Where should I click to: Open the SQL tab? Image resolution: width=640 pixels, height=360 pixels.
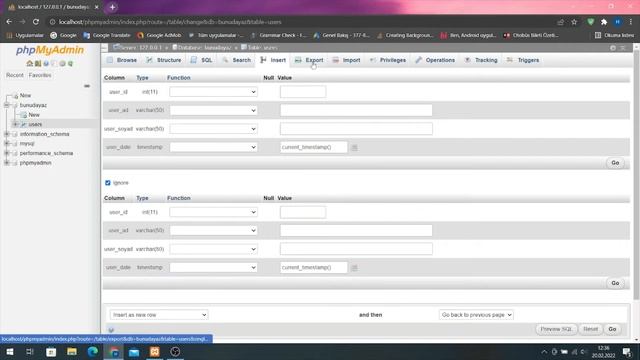202,60
